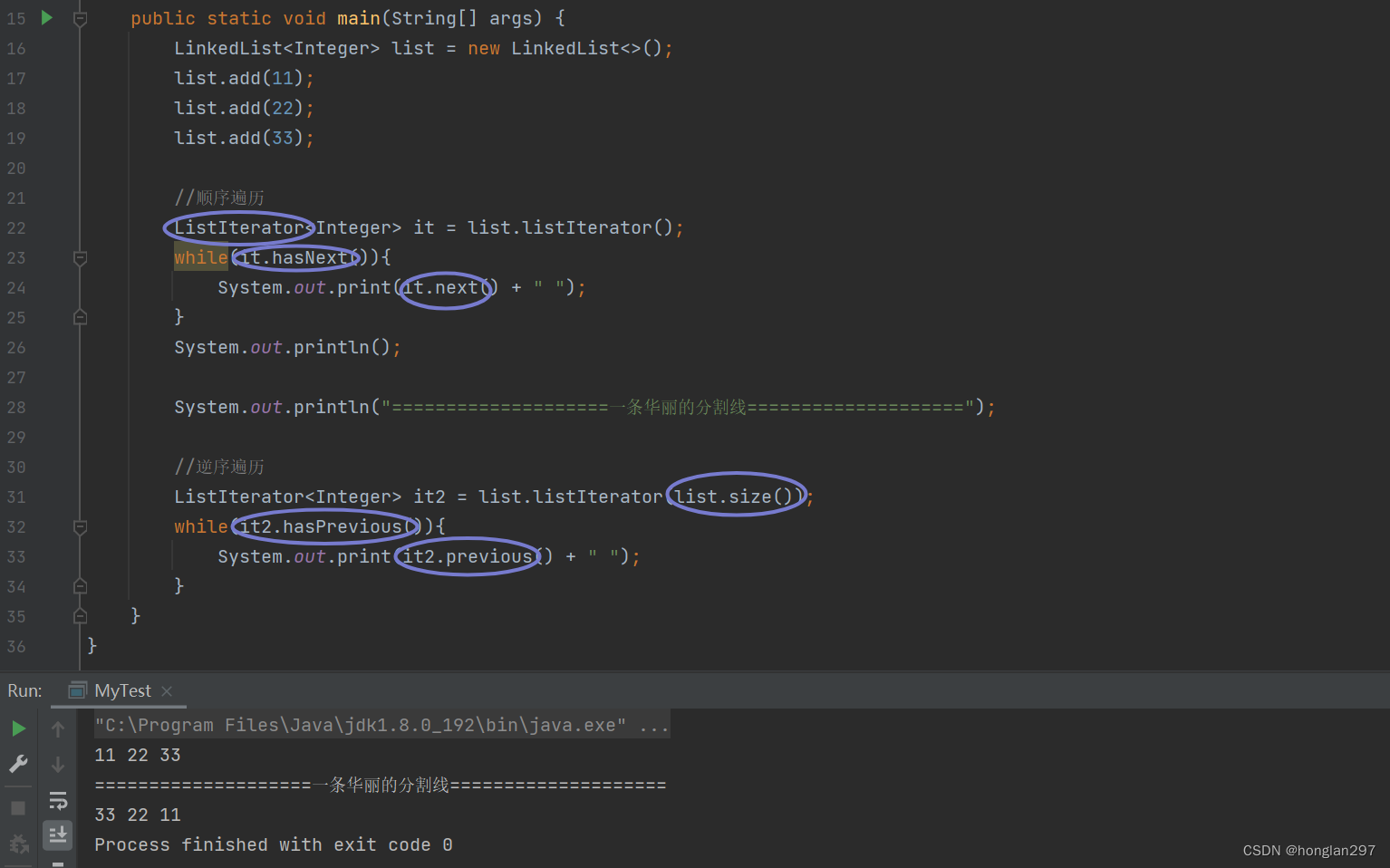Click the 'main' method name on line 15
1390x868 pixels.
point(359,18)
